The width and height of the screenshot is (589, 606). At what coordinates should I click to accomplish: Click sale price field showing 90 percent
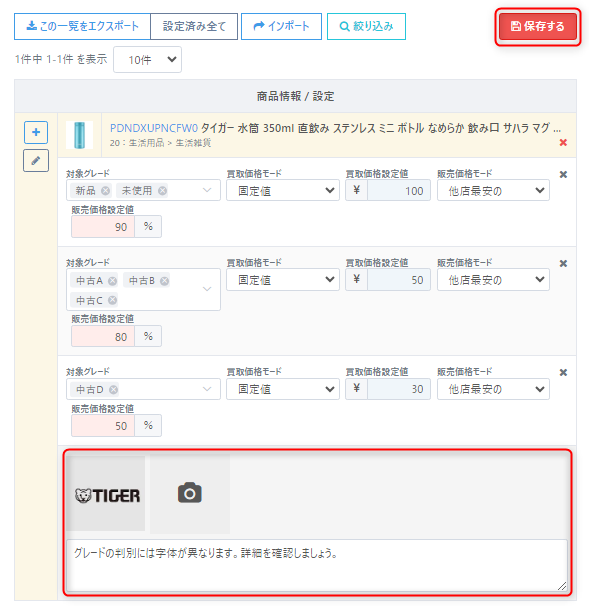point(103,227)
